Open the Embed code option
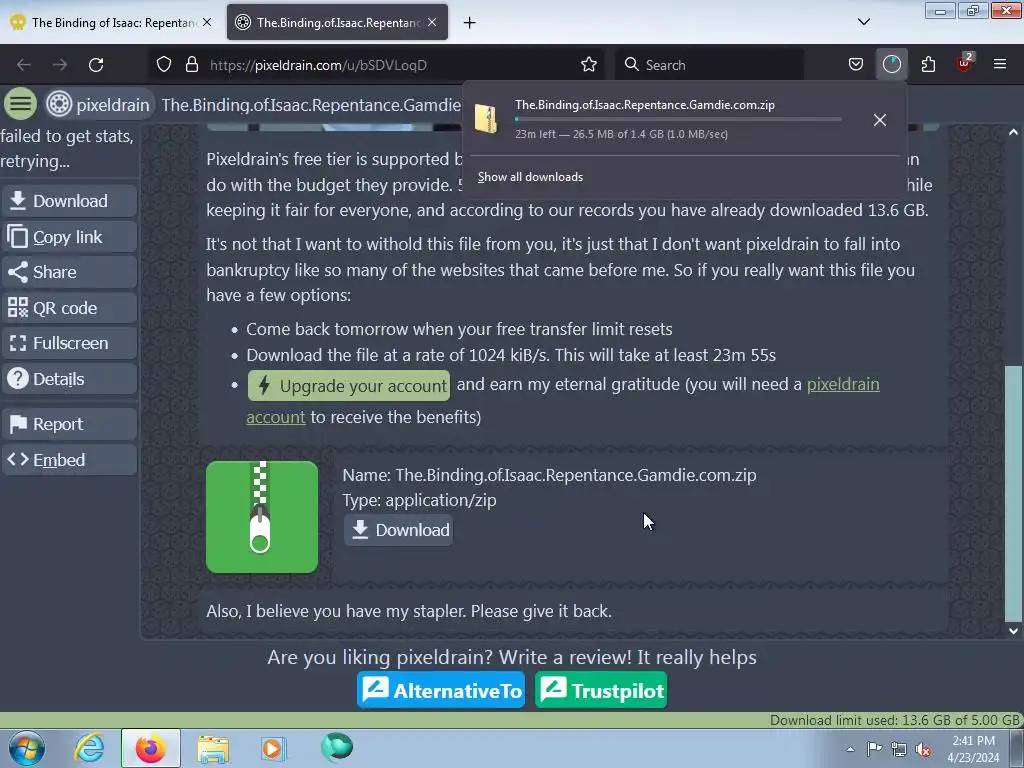1024x768 pixels. (69, 460)
